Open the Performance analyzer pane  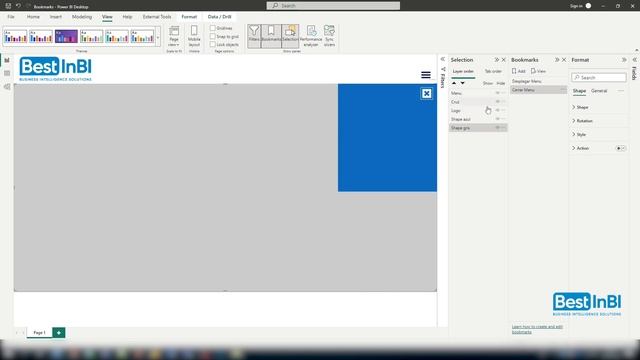(x=311, y=36)
